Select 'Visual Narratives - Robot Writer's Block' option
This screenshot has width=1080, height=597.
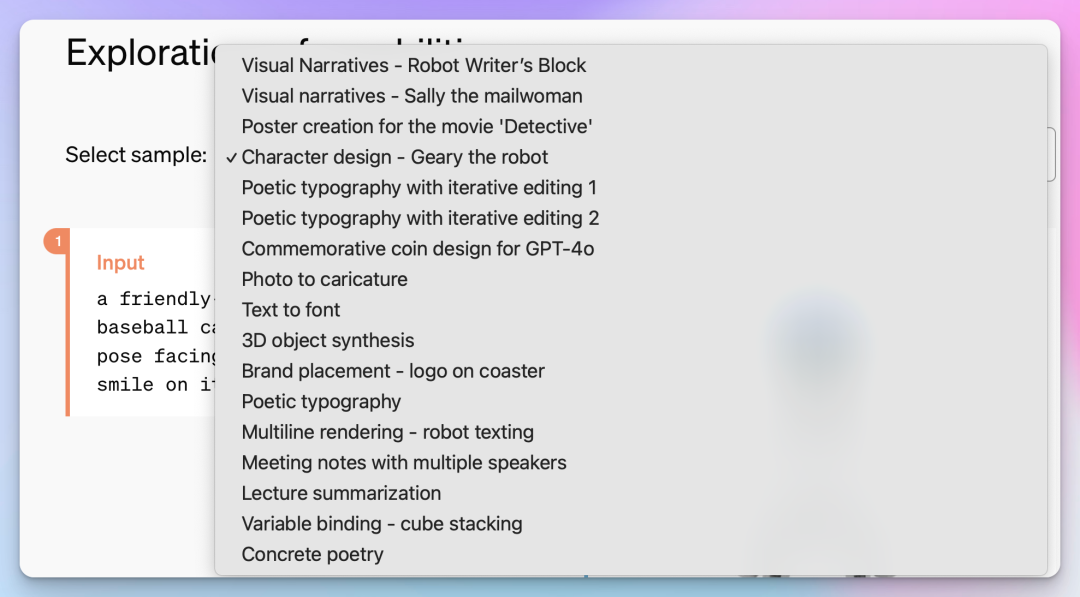tap(414, 66)
